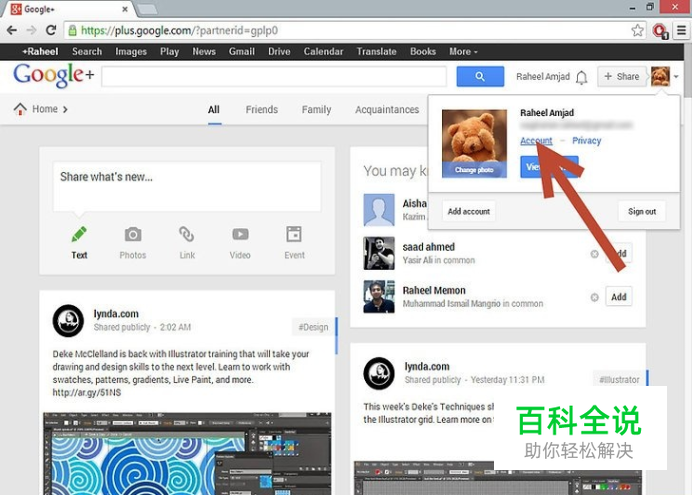Click the browser back arrow

[12, 30]
